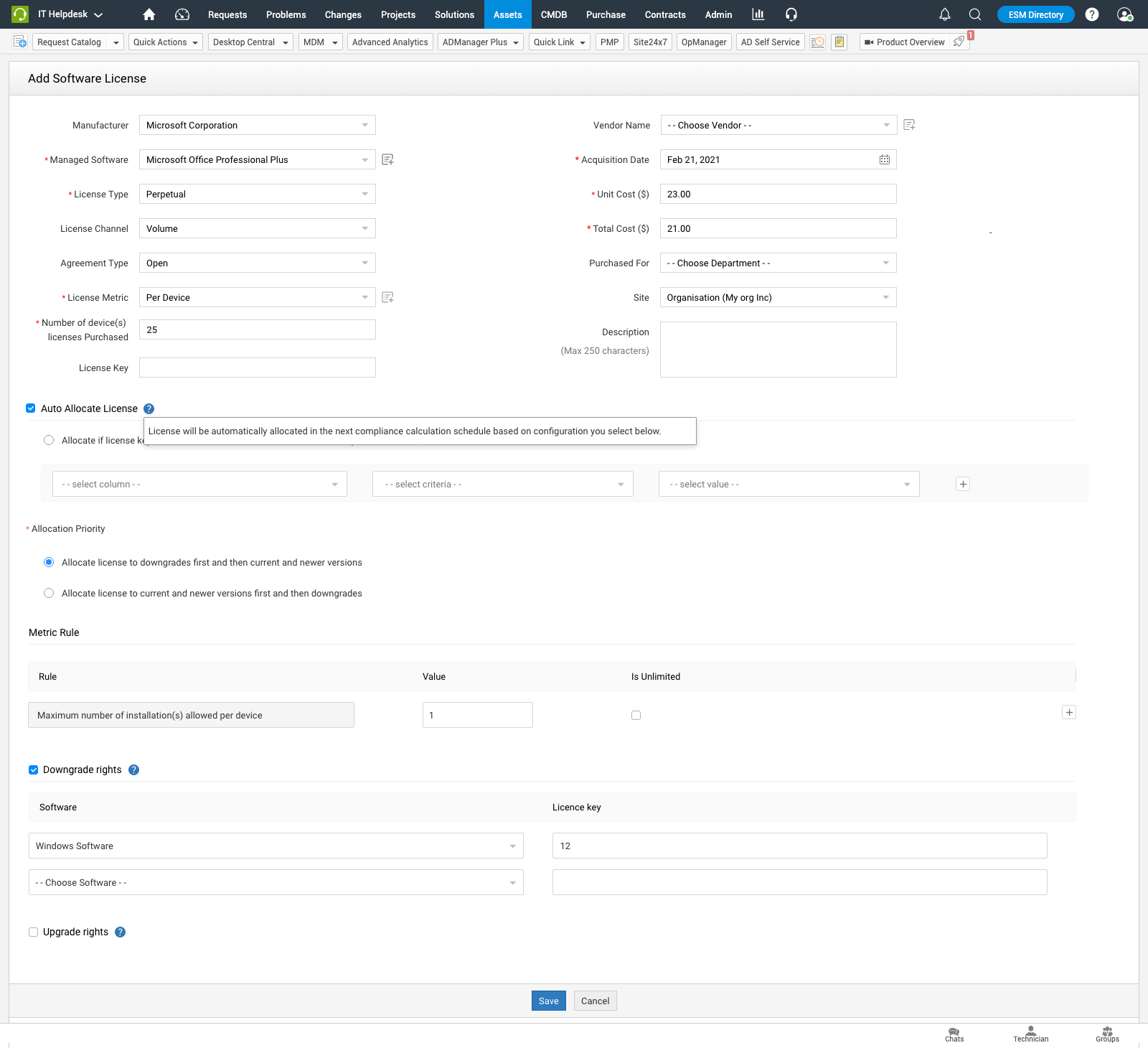Image resolution: width=1148 pixels, height=1048 pixels.
Task: Enable the Upgrade rights checkbox
Action: pos(33,932)
